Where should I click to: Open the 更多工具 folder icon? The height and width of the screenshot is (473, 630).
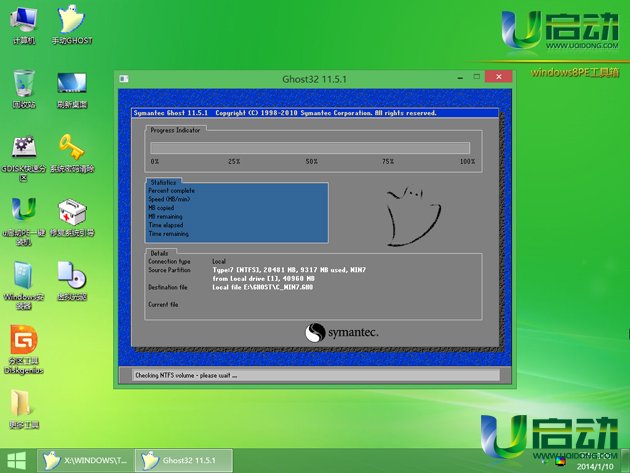click(x=24, y=409)
